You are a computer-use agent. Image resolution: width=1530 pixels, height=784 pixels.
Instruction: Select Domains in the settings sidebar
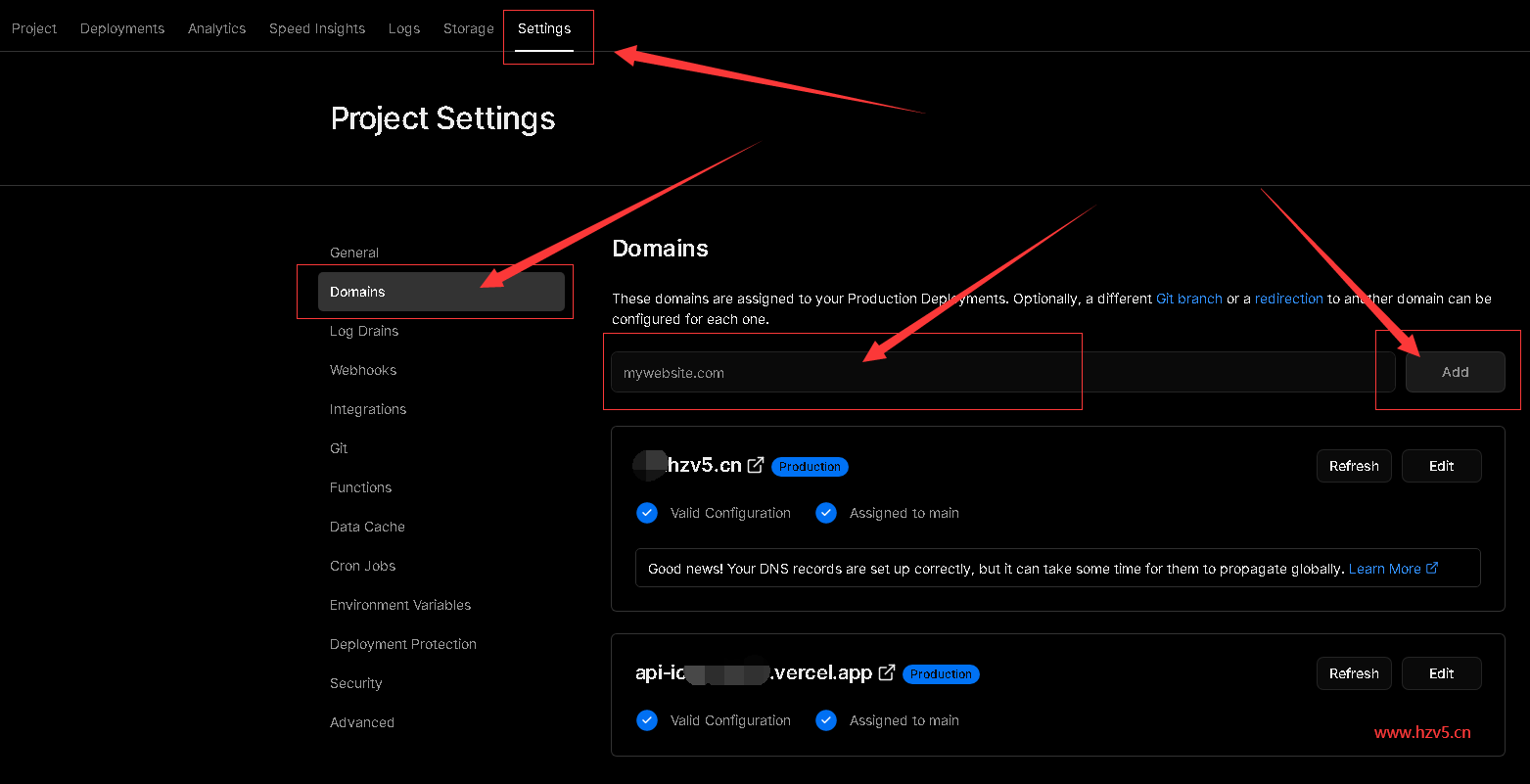click(x=441, y=292)
